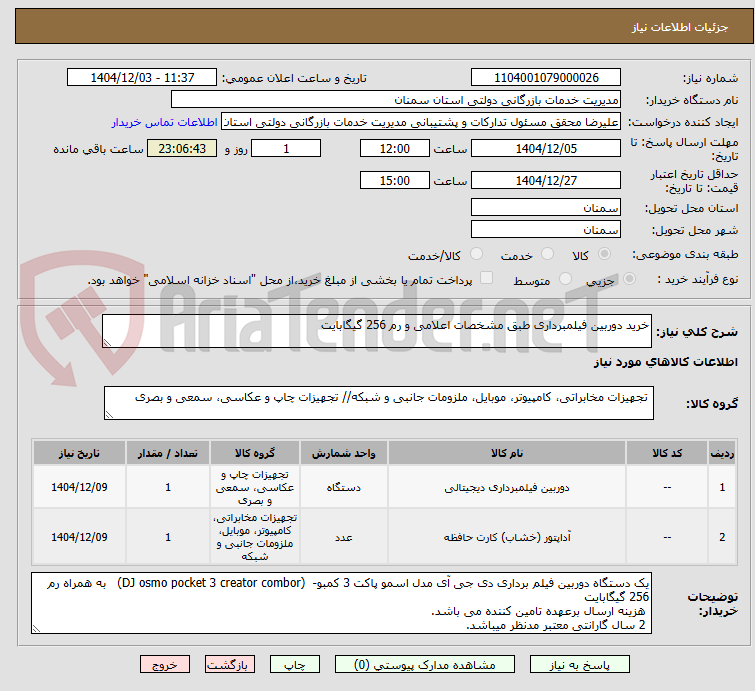Click the بازگشت back button

coord(230,665)
